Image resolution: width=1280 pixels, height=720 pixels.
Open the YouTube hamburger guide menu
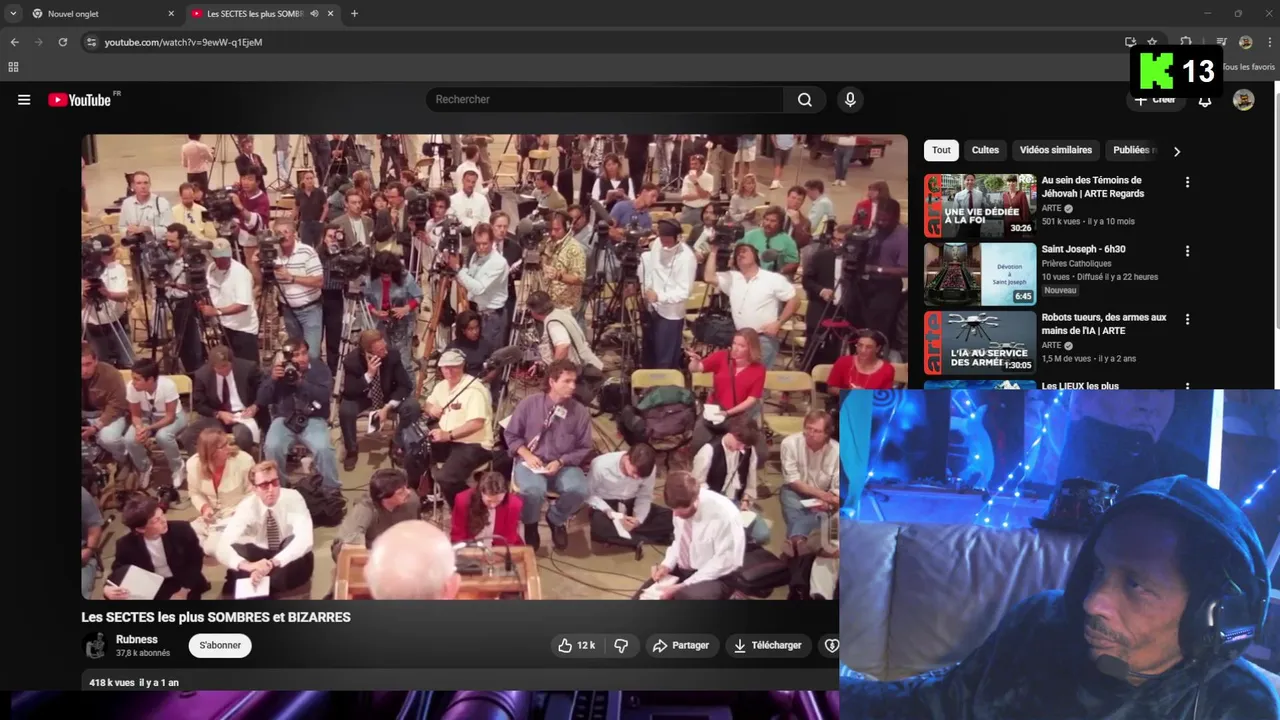click(24, 100)
